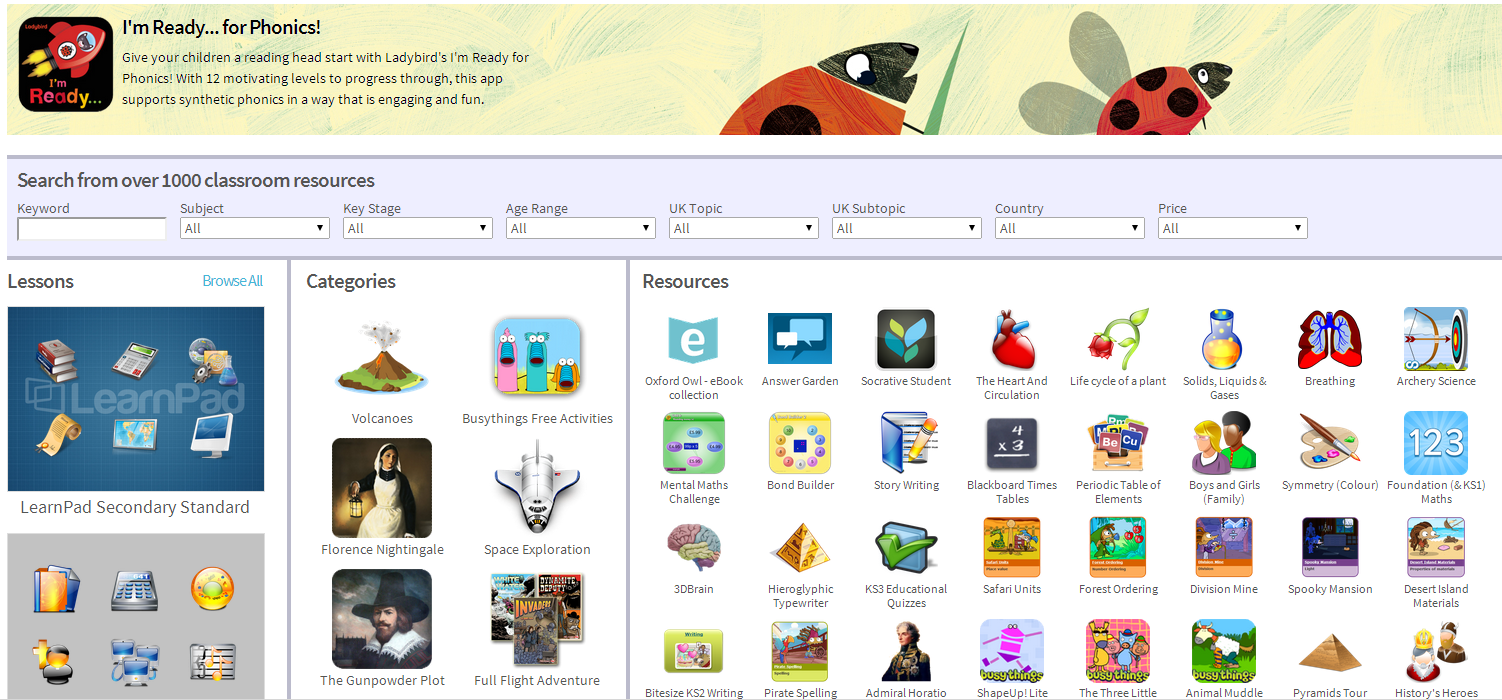Open The Heart And Circulation icon

click(x=1011, y=339)
